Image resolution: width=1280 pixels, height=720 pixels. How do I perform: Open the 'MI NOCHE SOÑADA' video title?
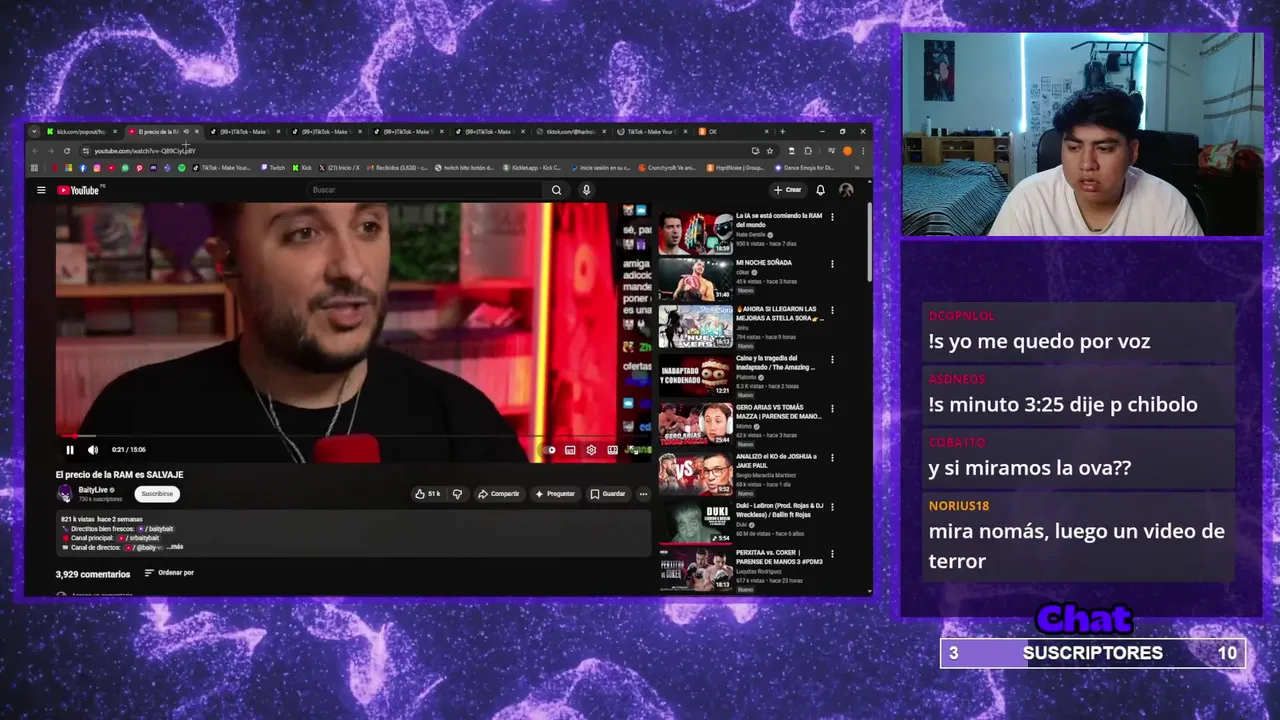[764, 263]
